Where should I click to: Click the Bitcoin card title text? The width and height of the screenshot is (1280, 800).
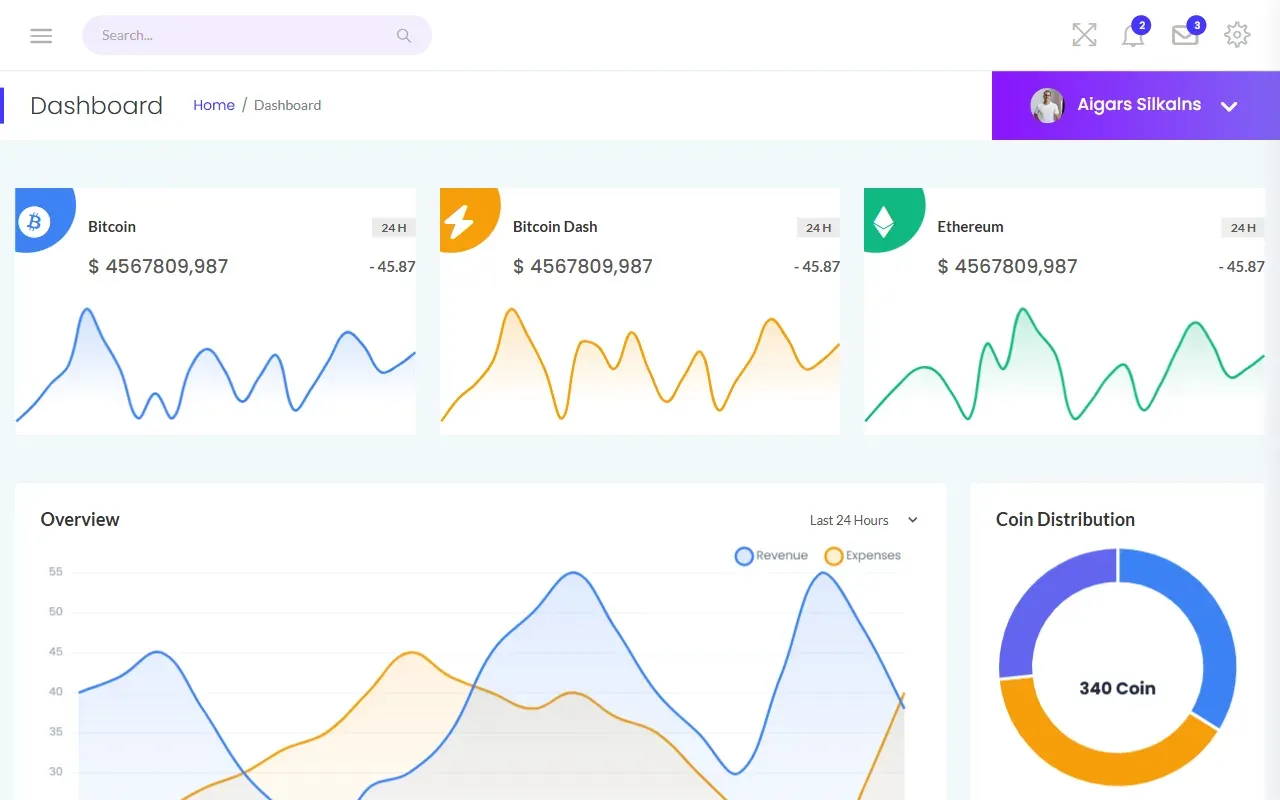(112, 227)
